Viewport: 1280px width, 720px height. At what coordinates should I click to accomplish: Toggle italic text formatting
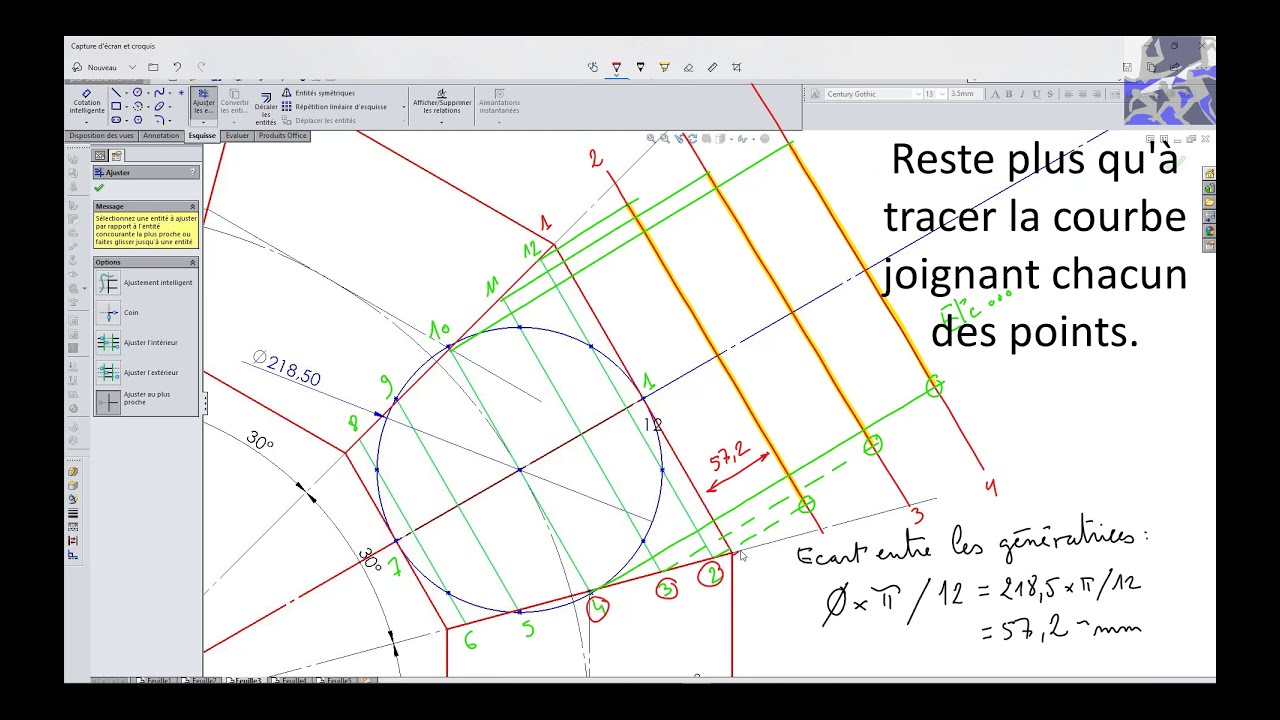(x=1022, y=94)
